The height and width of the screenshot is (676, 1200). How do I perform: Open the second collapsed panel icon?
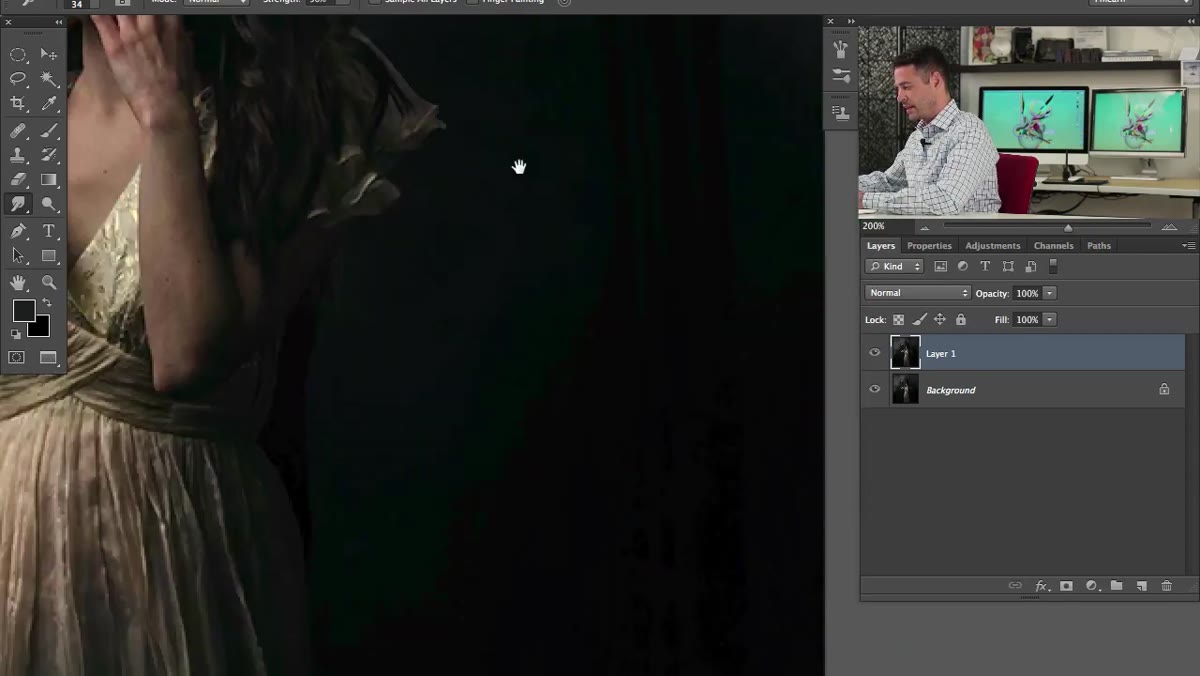[841, 77]
